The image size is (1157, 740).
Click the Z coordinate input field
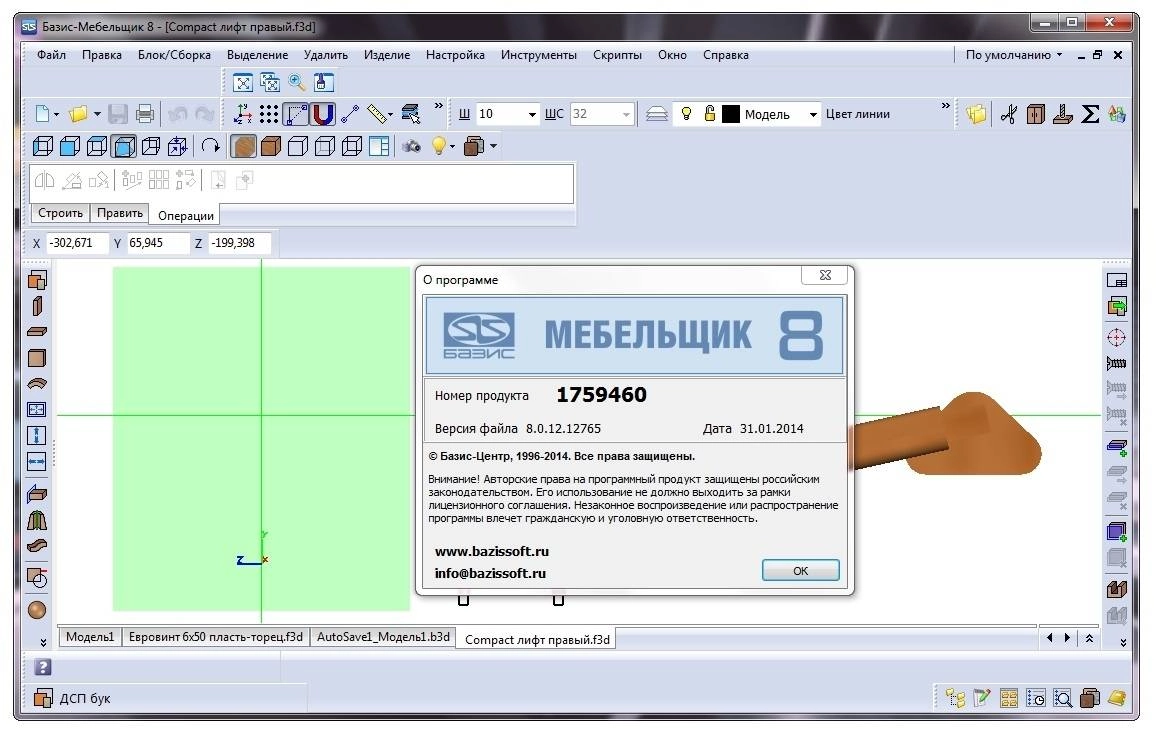click(x=240, y=243)
